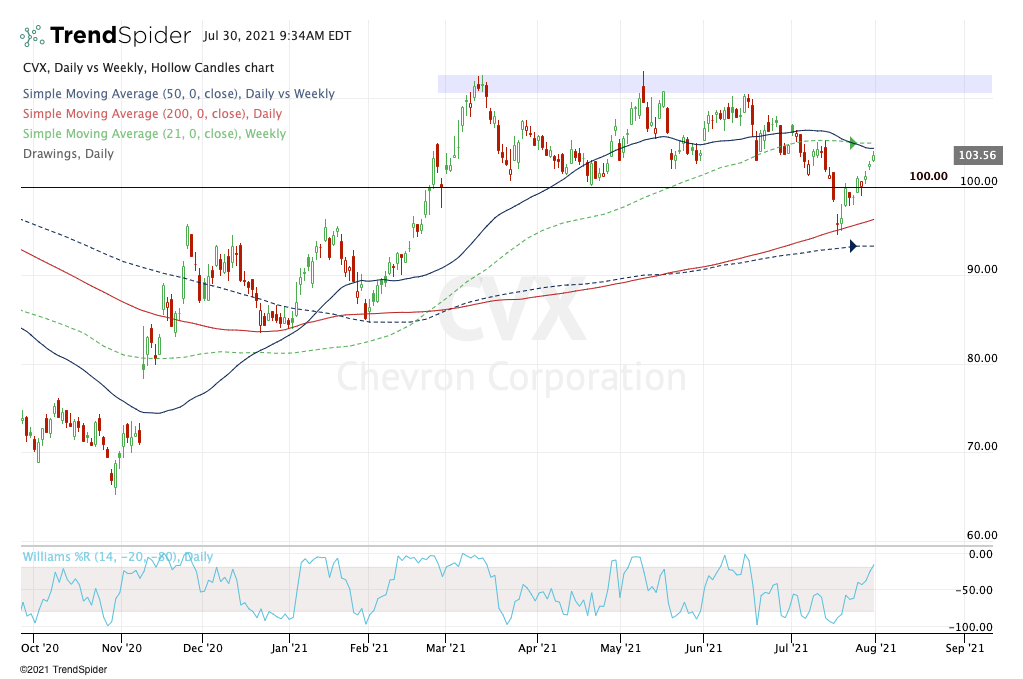Click the 90.00 price axis label
Image resolution: width=1023 pixels, height=679 pixels.
tap(981, 269)
